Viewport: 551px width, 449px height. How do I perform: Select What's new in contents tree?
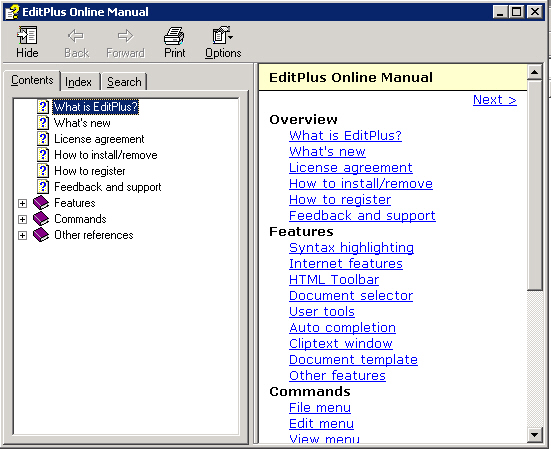coord(82,123)
